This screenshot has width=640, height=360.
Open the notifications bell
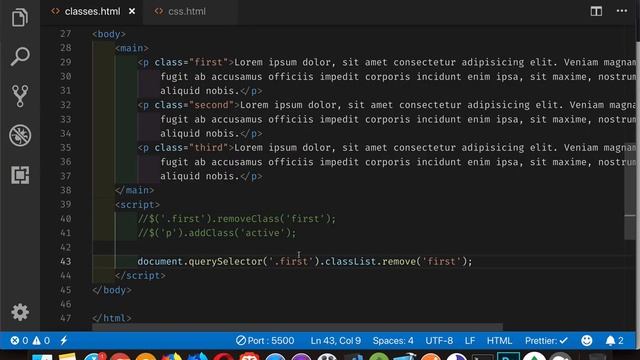click(x=614, y=340)
